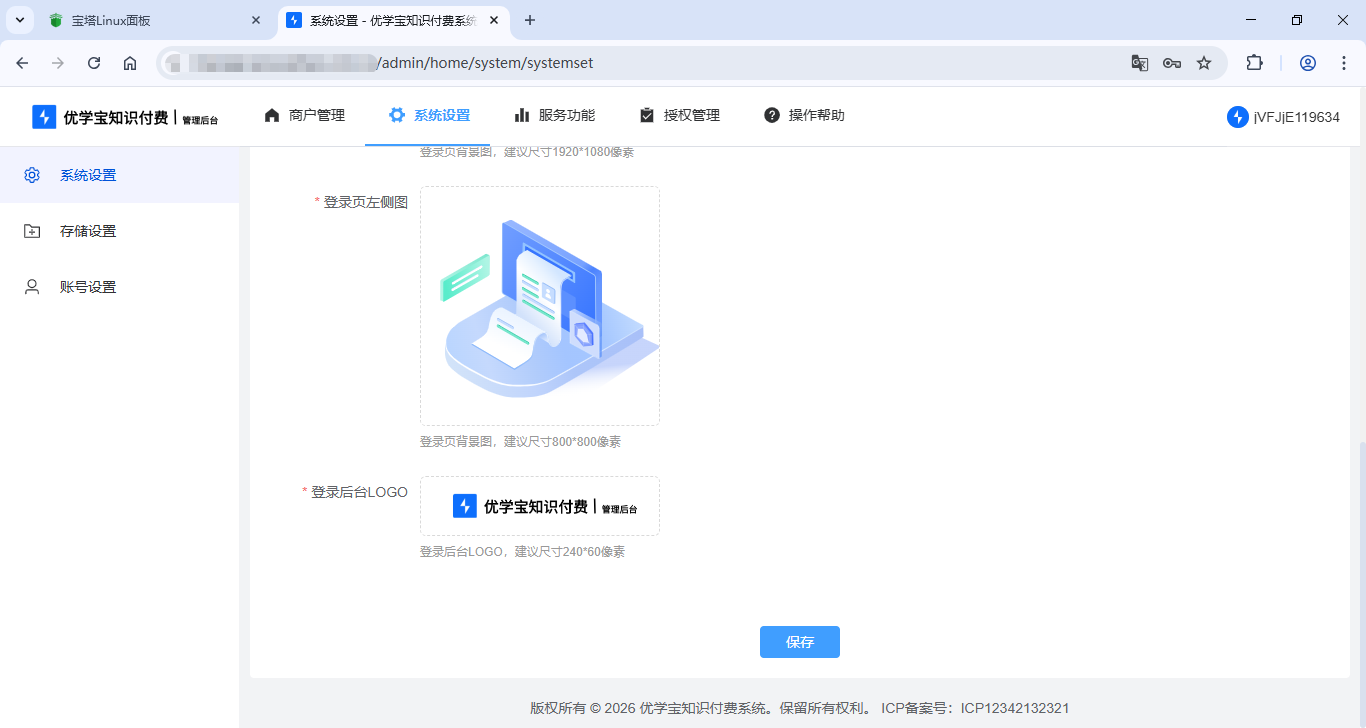Open the Chrome three-dot menu
This screenshot has height=728, width=1366.
(1344, 62)
